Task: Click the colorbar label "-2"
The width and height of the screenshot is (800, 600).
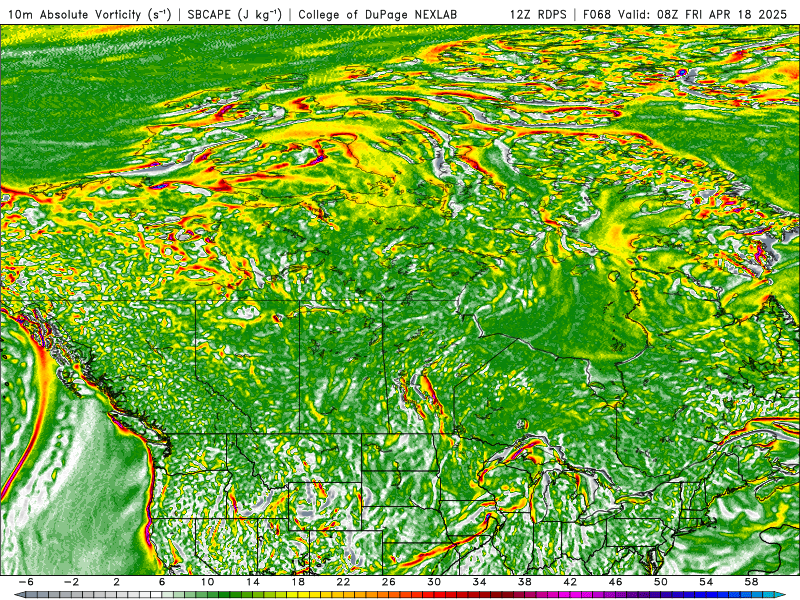Action: click(x=71, y=582)
